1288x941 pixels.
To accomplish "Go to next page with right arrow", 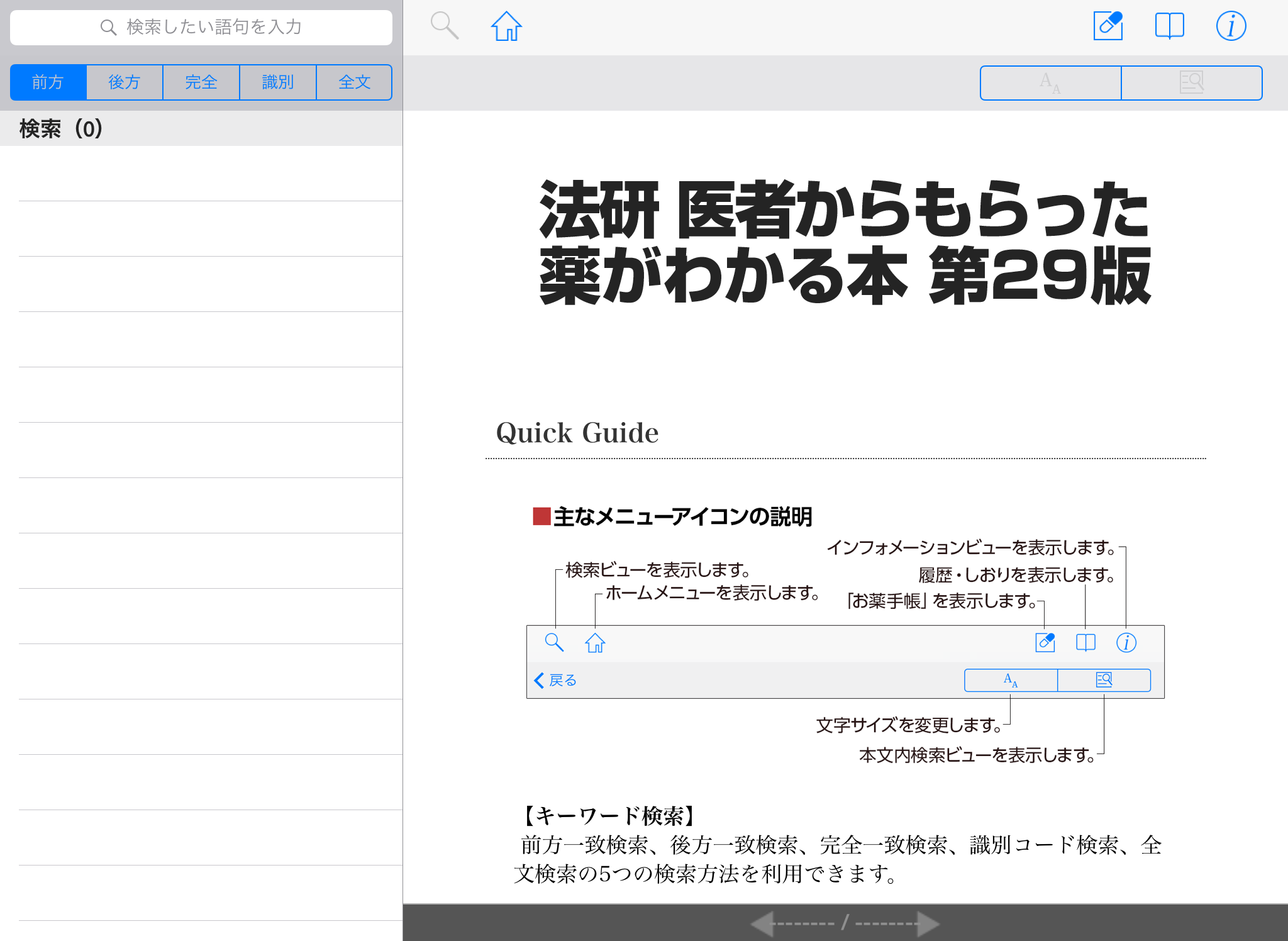I will (928, 924).
